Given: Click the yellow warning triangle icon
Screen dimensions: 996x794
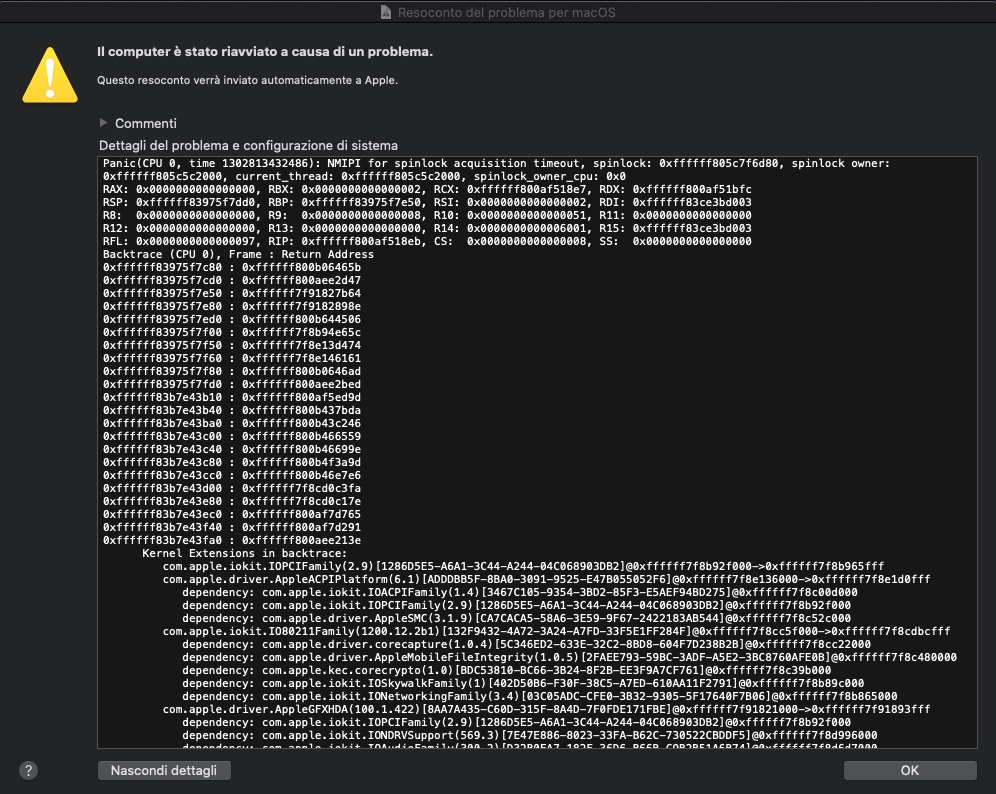Looking at the screenshot, I should point(50,75).
